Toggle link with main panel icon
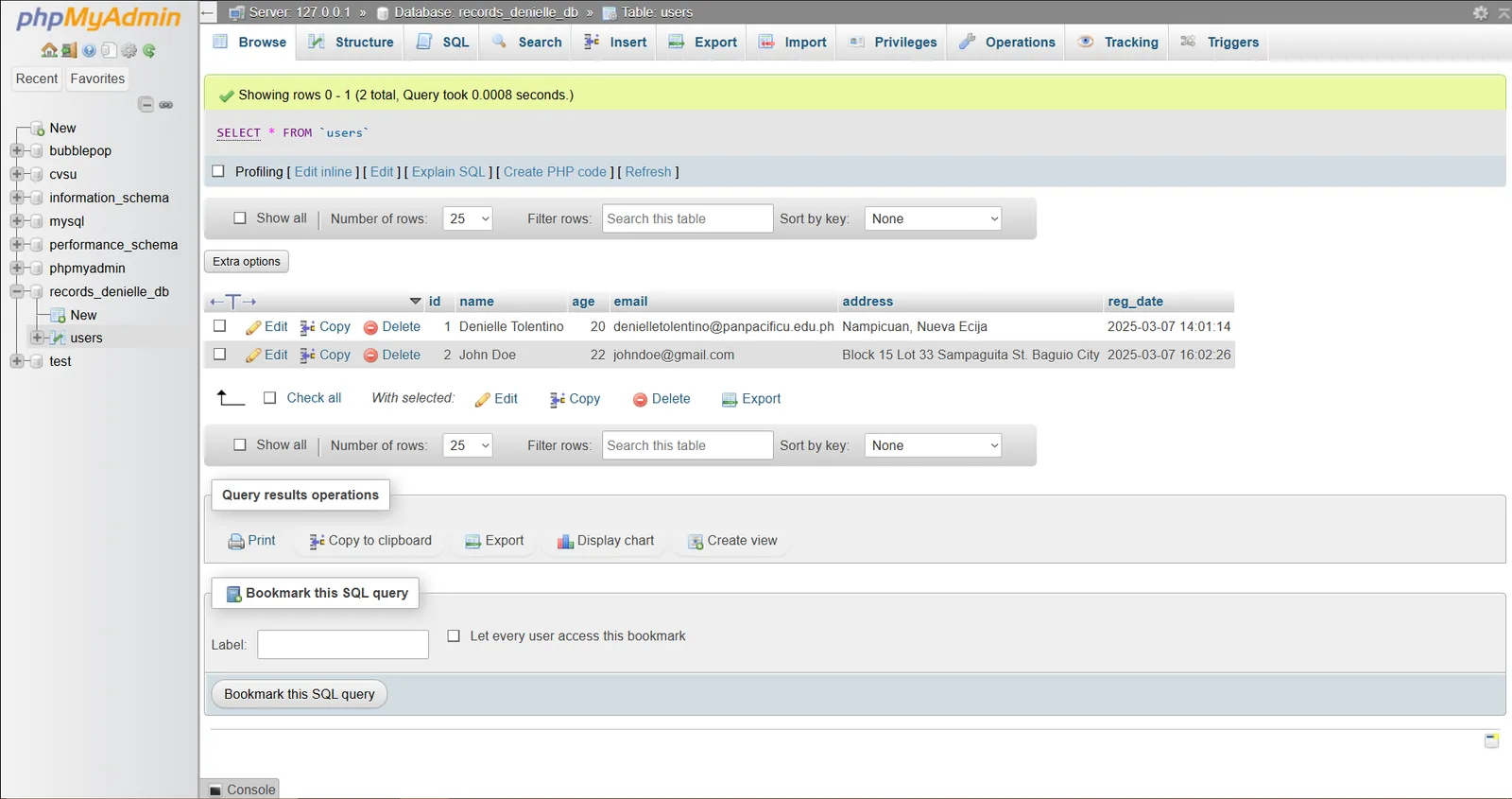 [165, 104]
